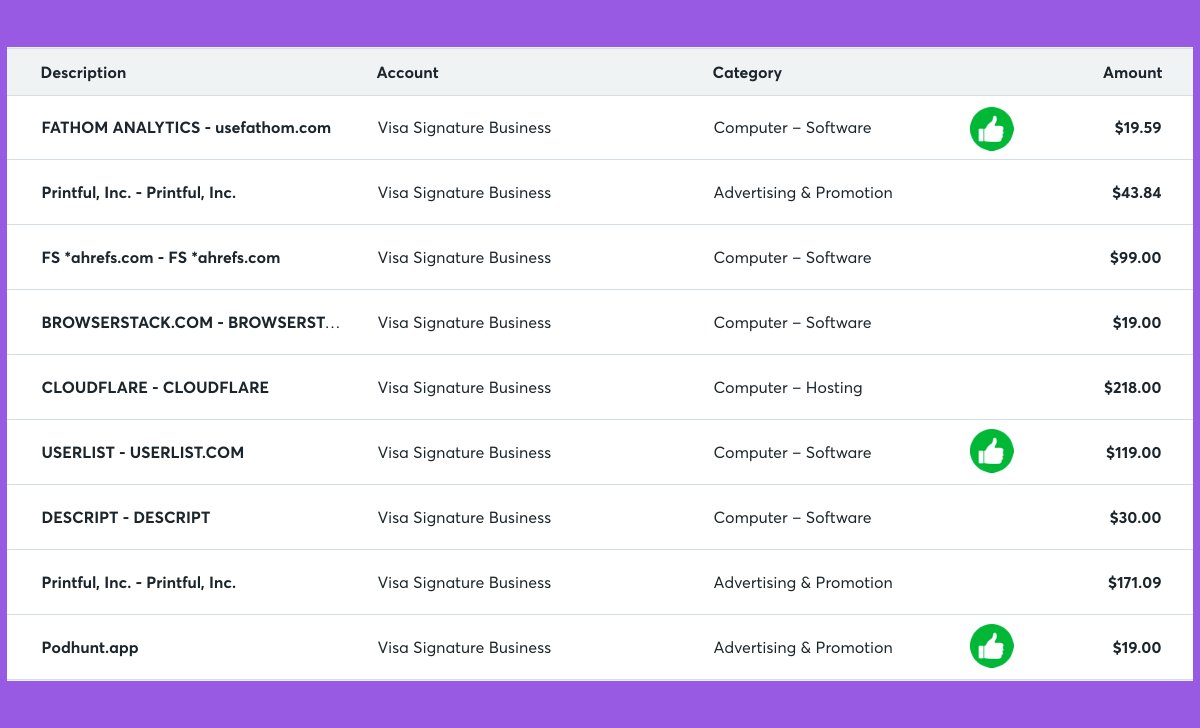Click the $171.09 Printful amount
The height and width of the screenshot is (728, 1200).
pyautogui.click(x=1134, y=583)
